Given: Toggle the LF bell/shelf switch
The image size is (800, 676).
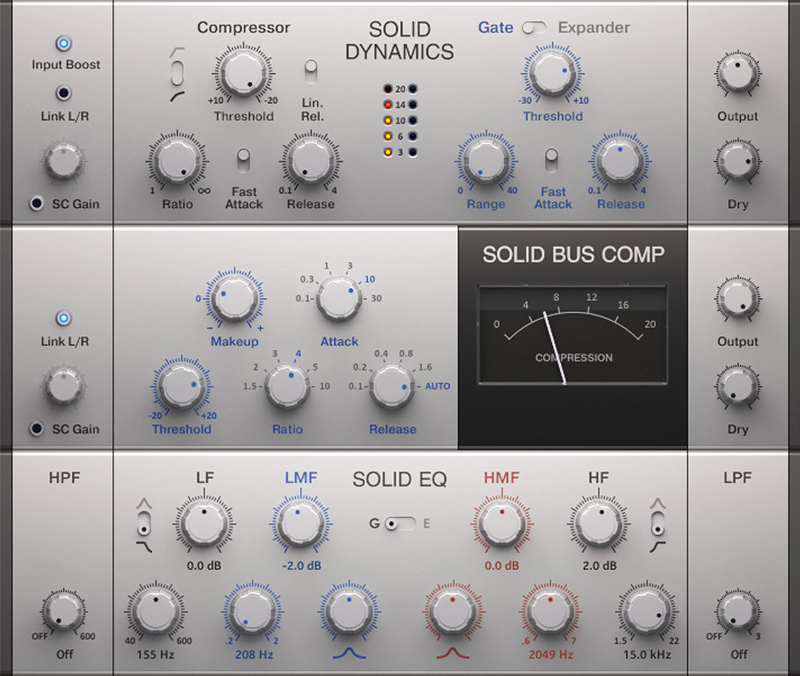Looking at the screenshot, I should 144,524.
